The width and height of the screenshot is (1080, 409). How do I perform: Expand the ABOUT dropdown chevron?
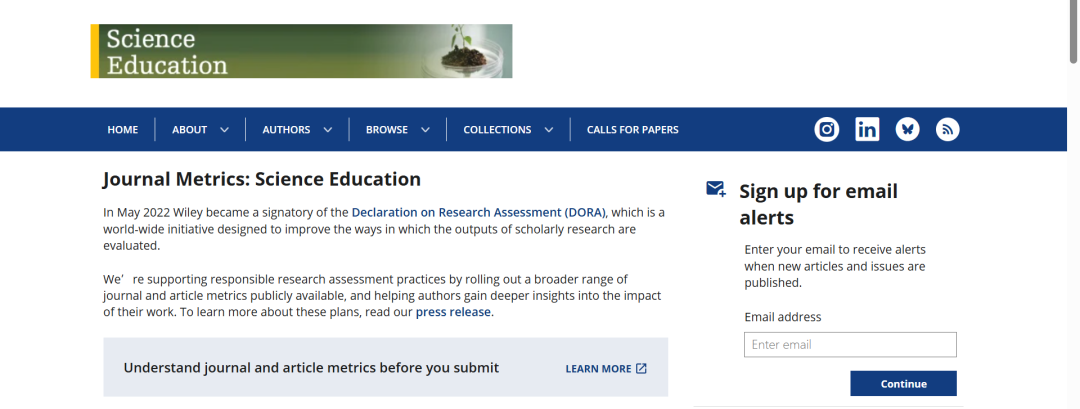[224, 129]
